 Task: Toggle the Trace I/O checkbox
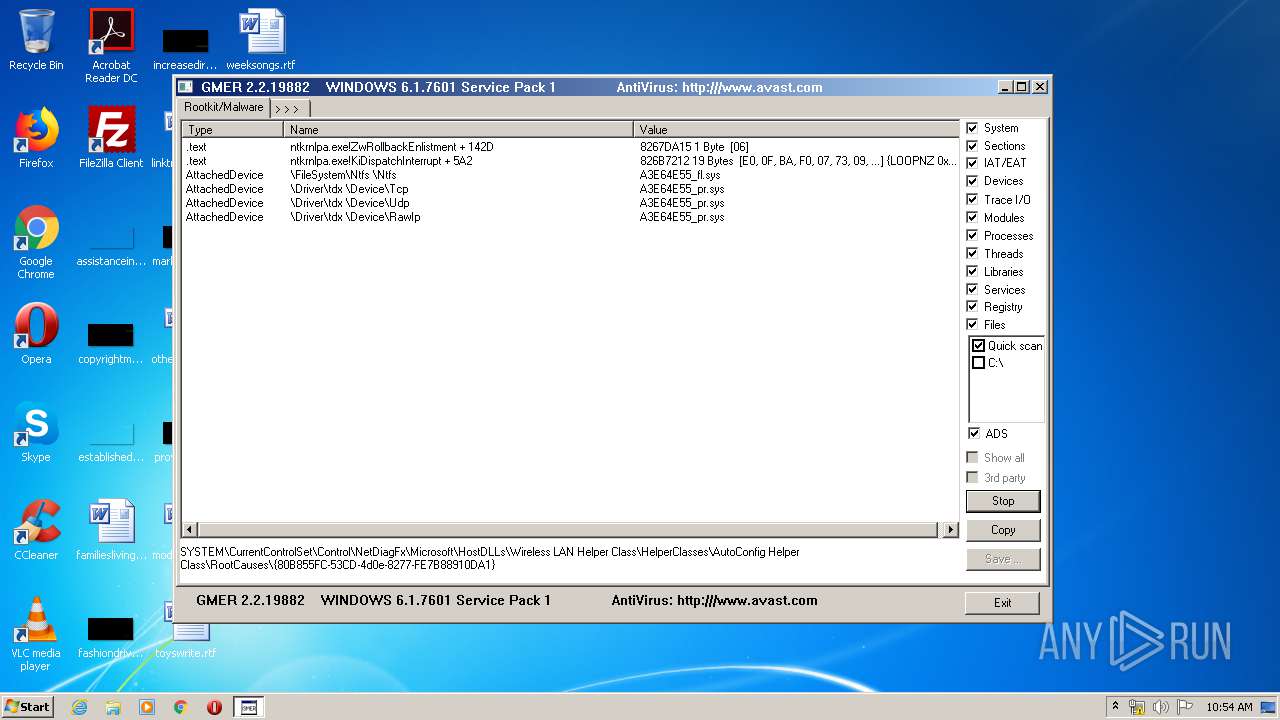point(972,199)
